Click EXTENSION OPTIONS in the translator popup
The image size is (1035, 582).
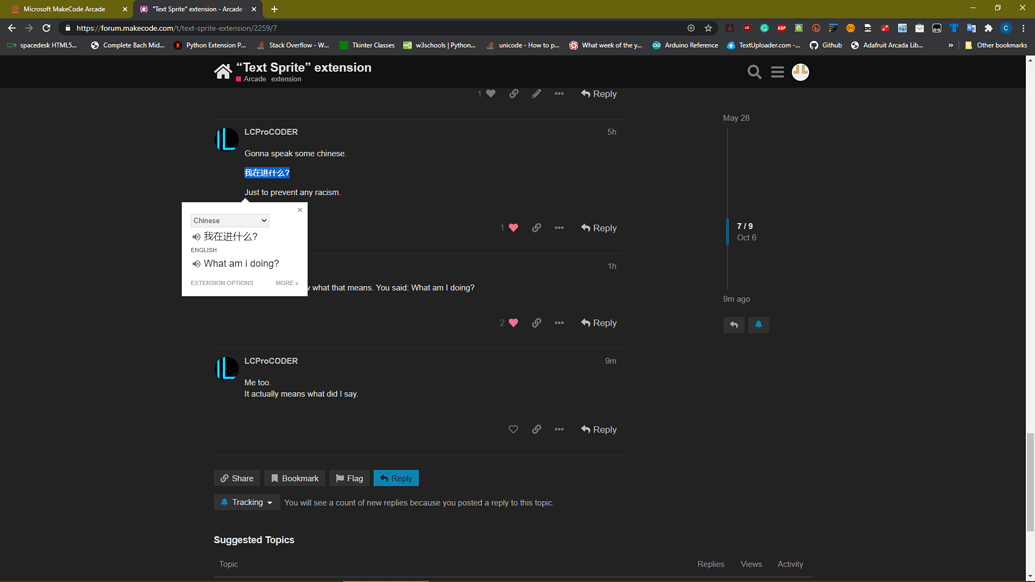221,283
